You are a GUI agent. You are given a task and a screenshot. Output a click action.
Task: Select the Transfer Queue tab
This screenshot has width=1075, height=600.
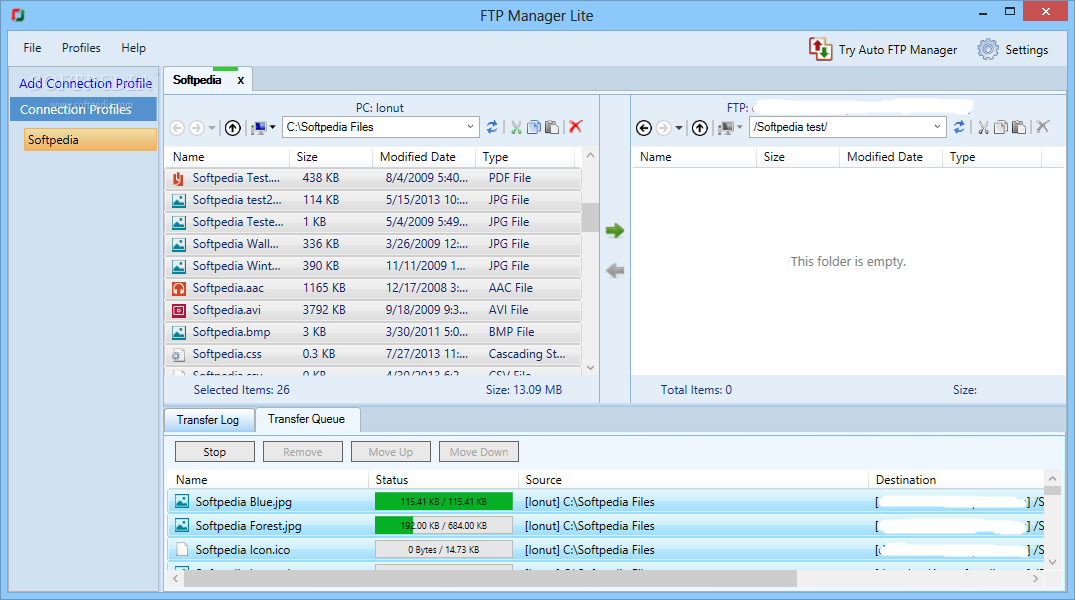[x=306, y=419]
